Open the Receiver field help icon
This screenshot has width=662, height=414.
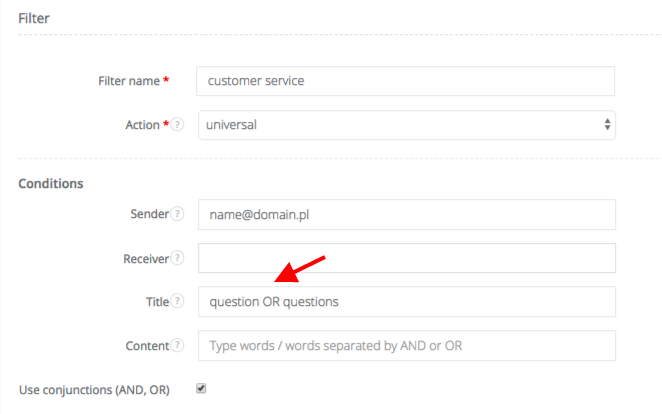pyautogui.click(x=178, y=258)
